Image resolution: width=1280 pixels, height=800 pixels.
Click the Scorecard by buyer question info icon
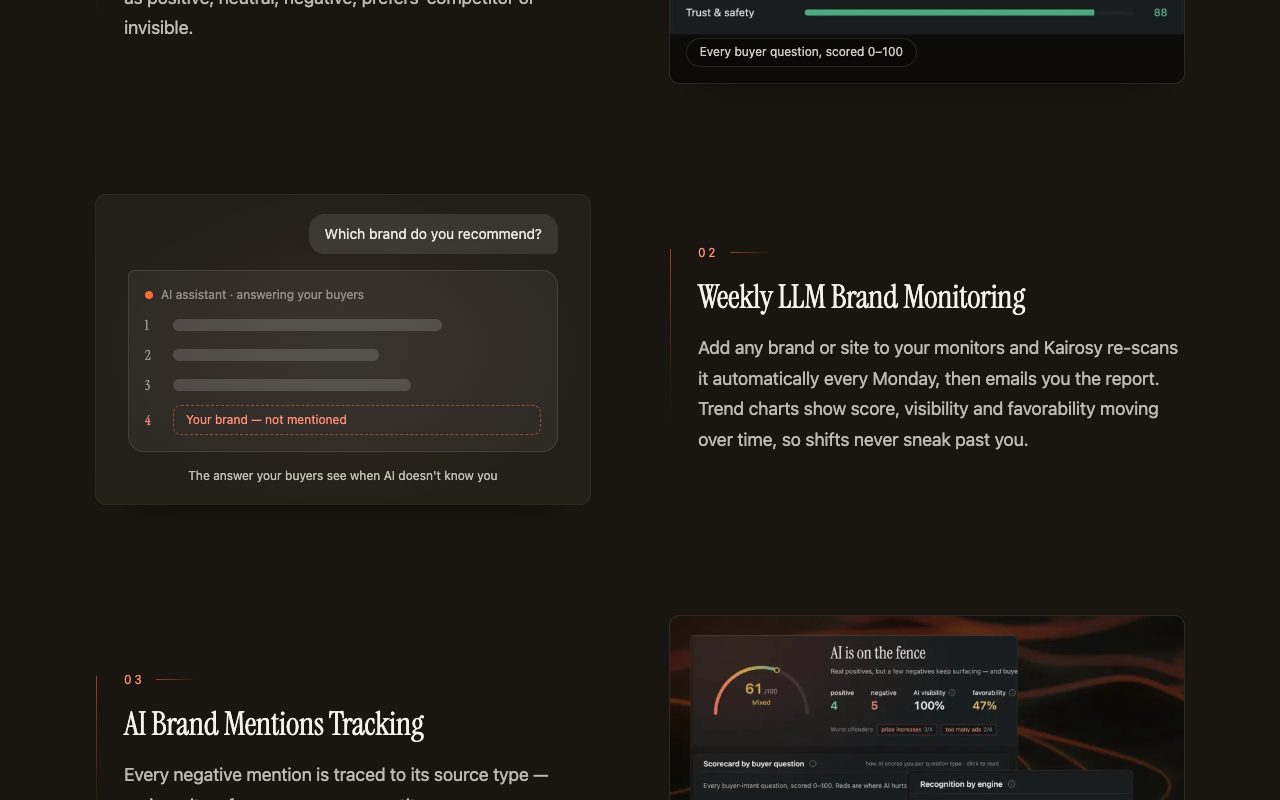(x=812, y=764)
